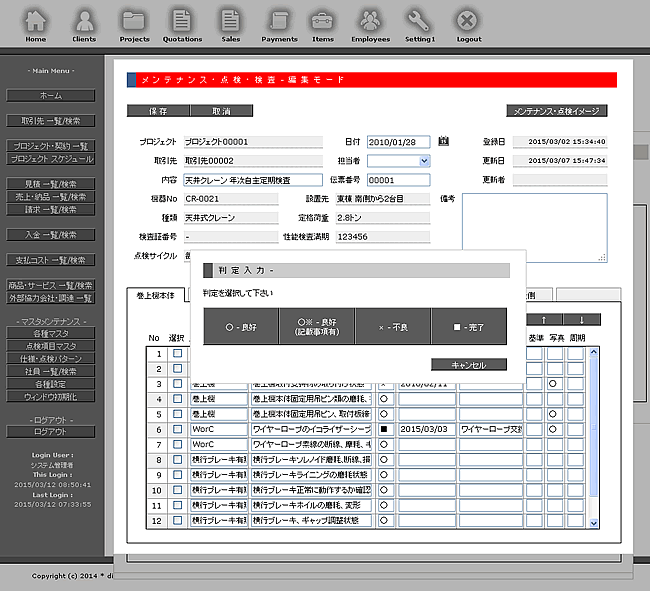Open the 担当者 dropdown
Screen dimensions: 650x591
pyautogui.click(x=399, y=161)
